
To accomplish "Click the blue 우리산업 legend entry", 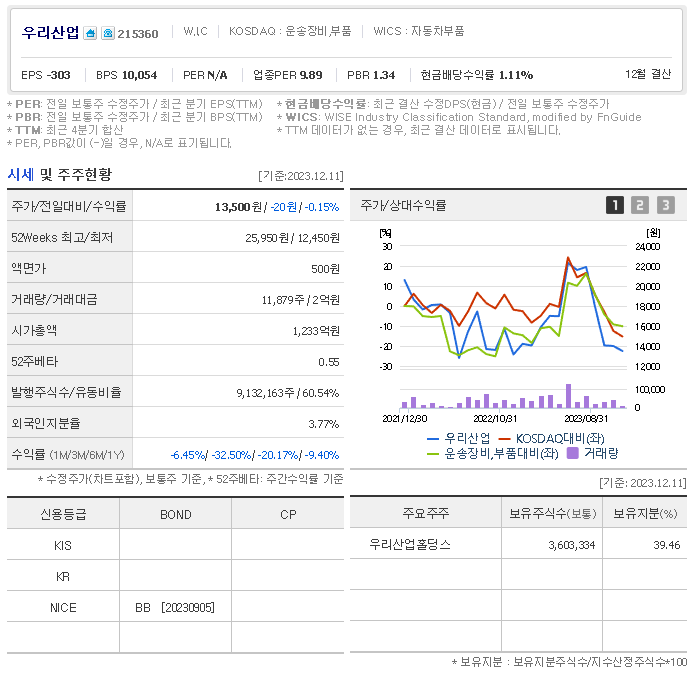I will [x=459, y=438].
